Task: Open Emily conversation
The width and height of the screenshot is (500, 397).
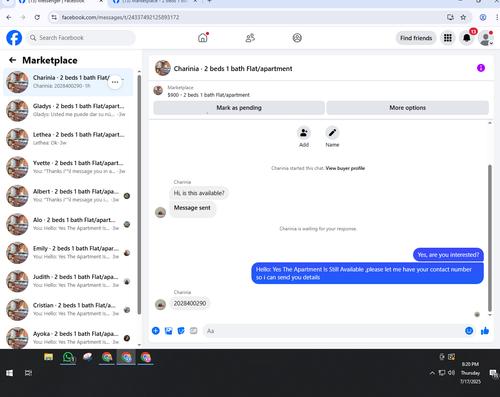Action: (68, 253)
